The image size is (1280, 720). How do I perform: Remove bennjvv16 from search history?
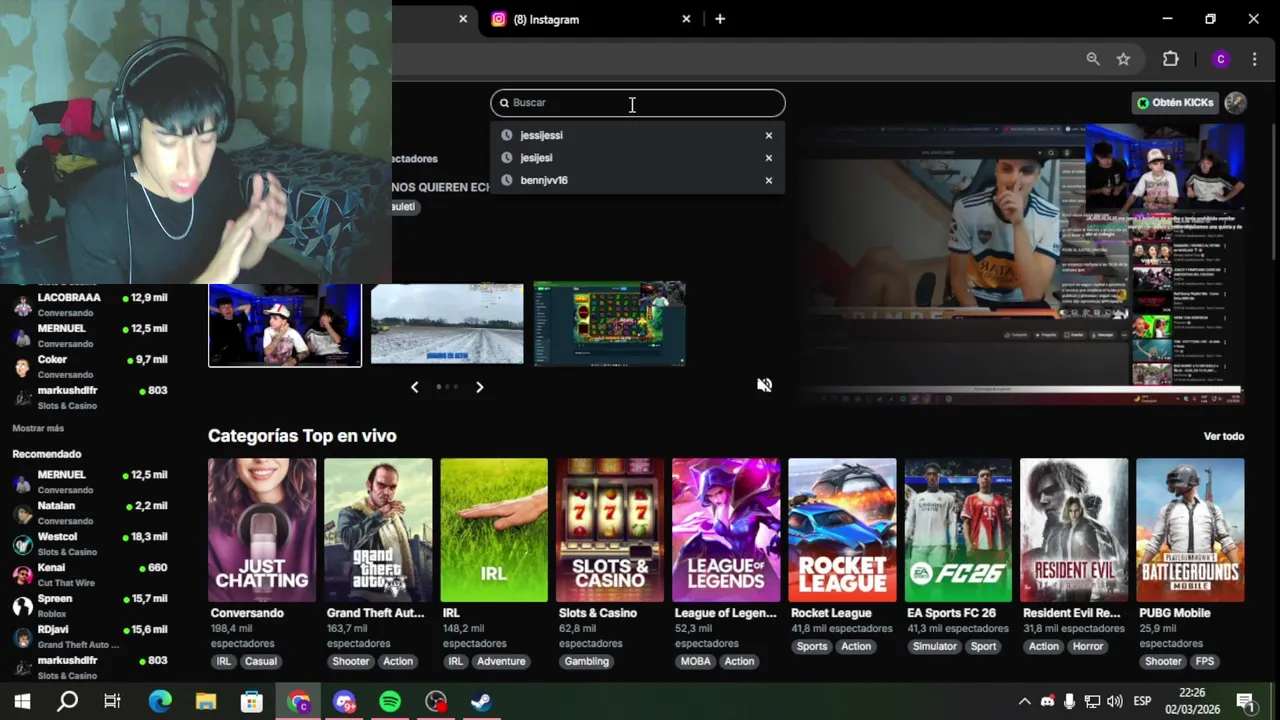click(769, 181)
